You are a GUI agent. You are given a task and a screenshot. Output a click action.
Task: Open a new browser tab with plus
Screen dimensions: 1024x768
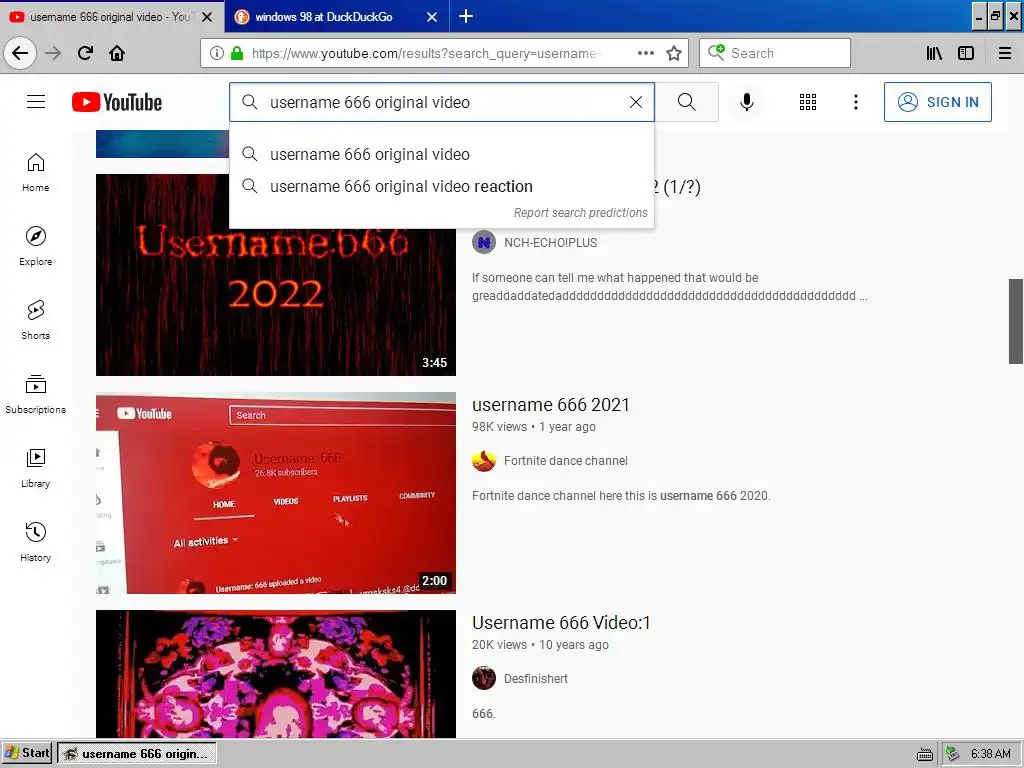466,16
